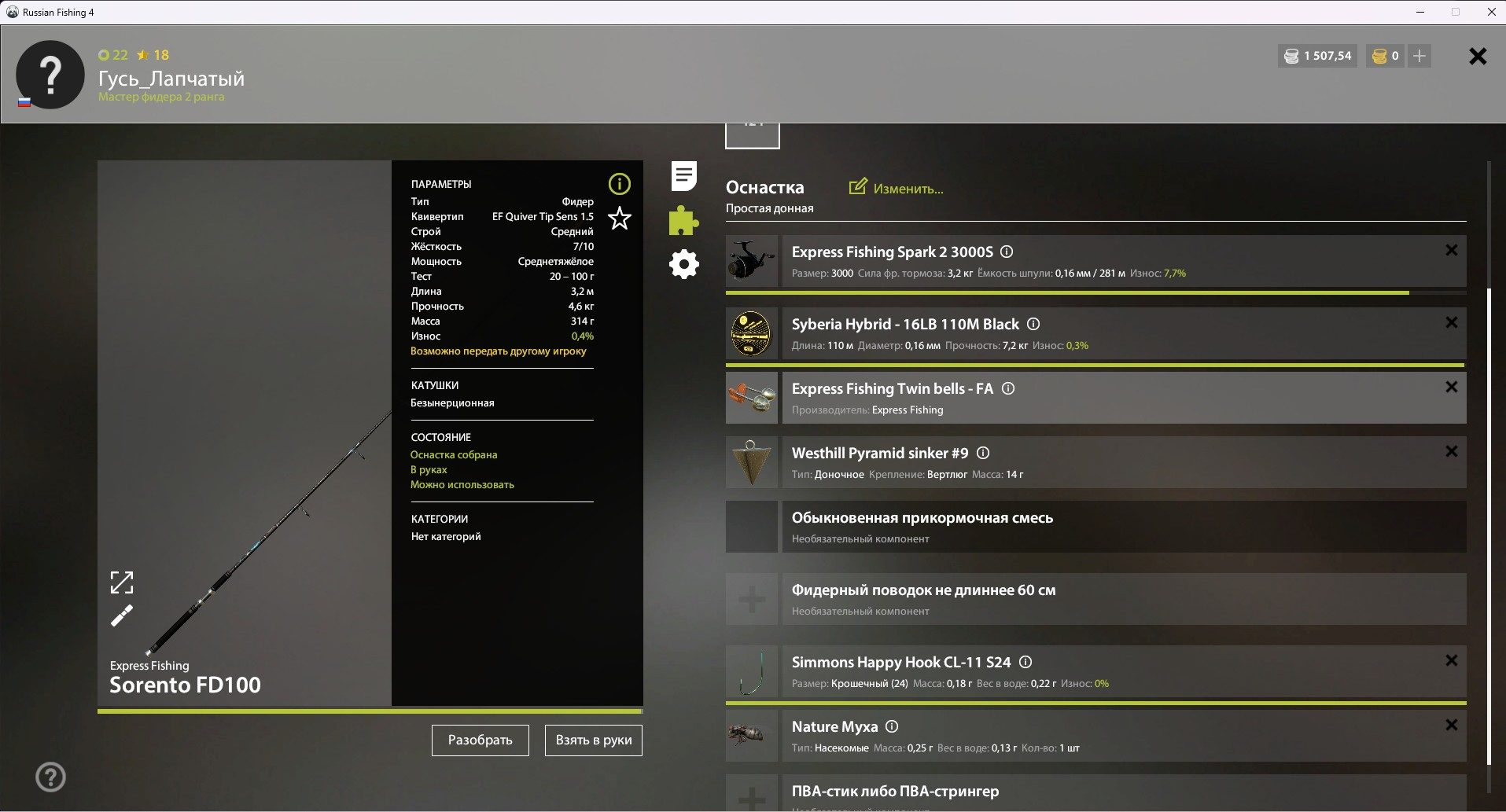Click the Изменить edit rig link
Viewport: 1506px width, 812px height.
[x=897, y=188]
